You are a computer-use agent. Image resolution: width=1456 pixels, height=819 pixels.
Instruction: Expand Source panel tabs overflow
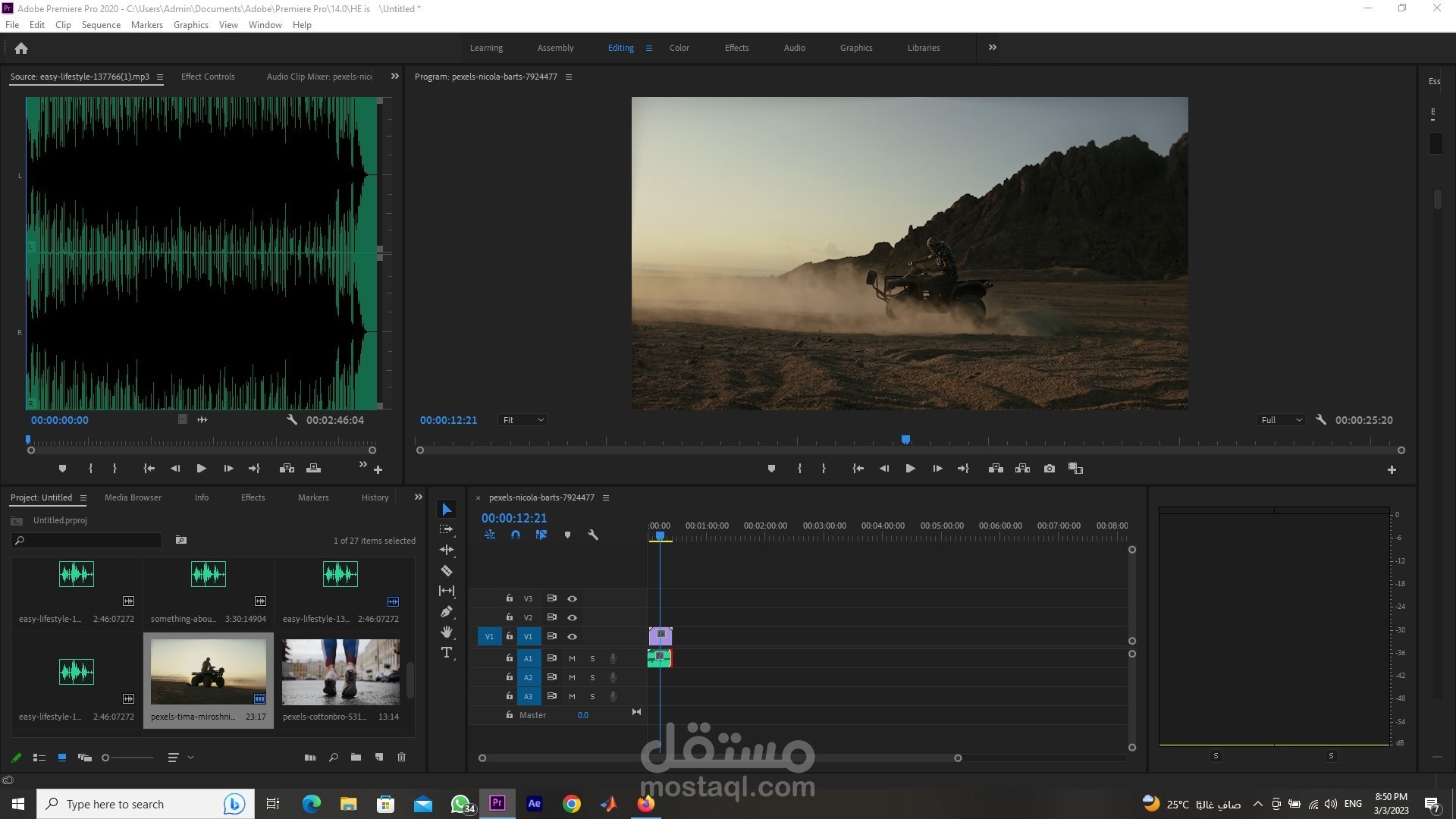pyautogui.click(x=394, y=76)
